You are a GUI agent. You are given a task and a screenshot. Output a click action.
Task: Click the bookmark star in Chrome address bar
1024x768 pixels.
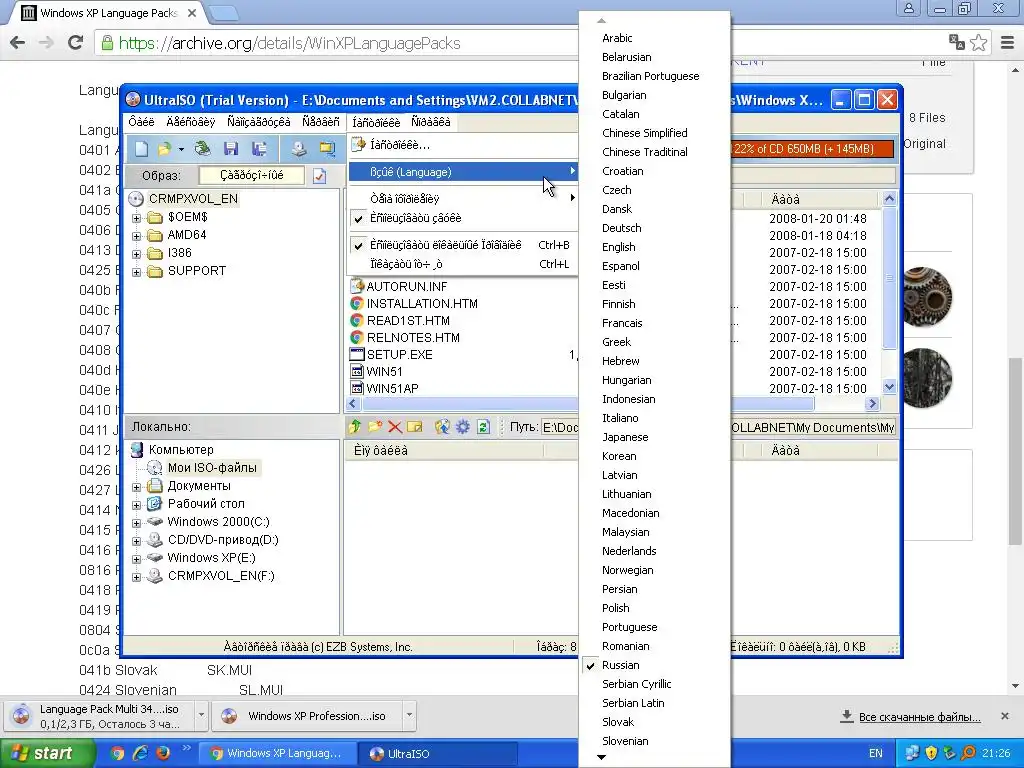pyautogui.click(x=978, y=43)
